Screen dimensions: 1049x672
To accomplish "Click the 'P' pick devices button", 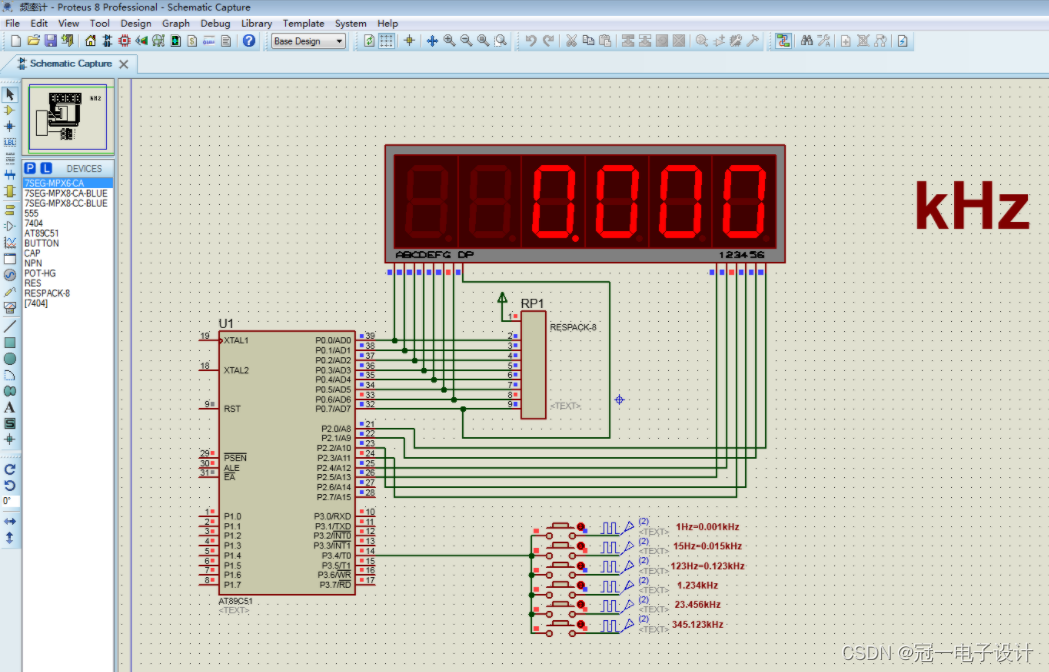I will [x=30, y=168].
